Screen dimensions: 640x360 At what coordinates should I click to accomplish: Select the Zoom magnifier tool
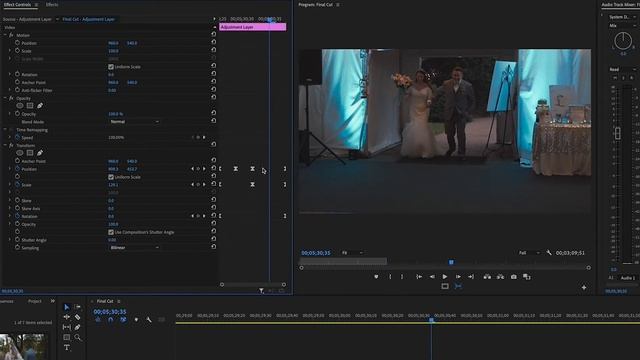(77, 338)
